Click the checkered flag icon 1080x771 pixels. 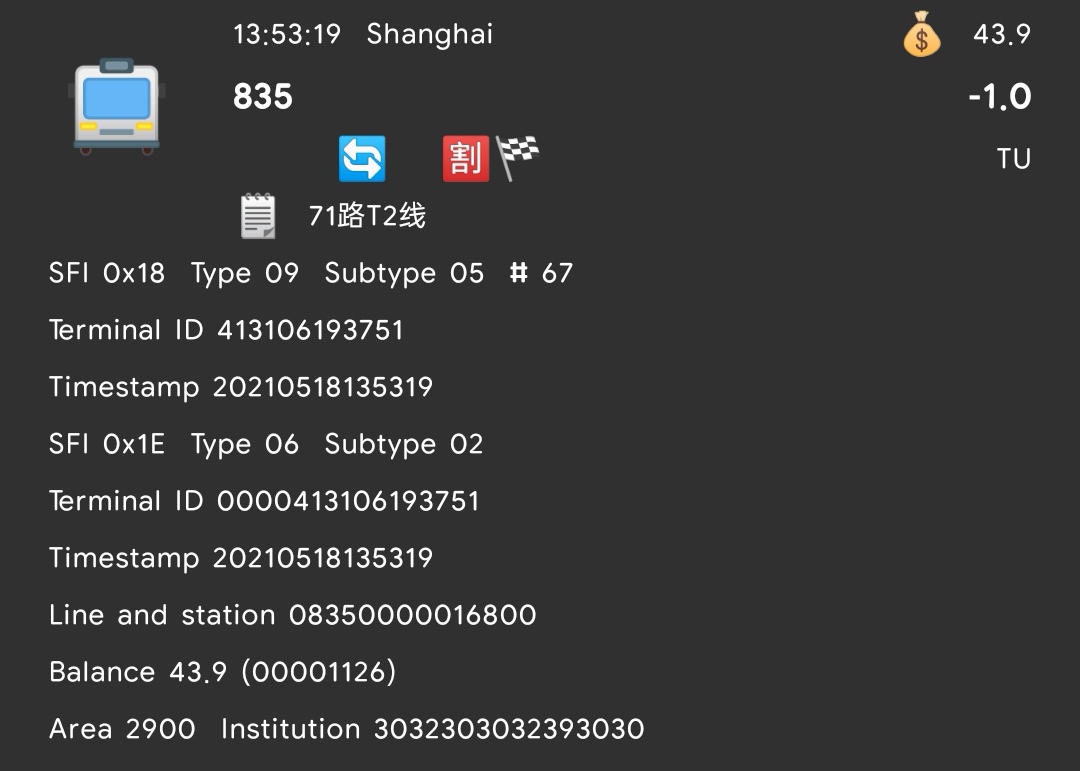517,157
